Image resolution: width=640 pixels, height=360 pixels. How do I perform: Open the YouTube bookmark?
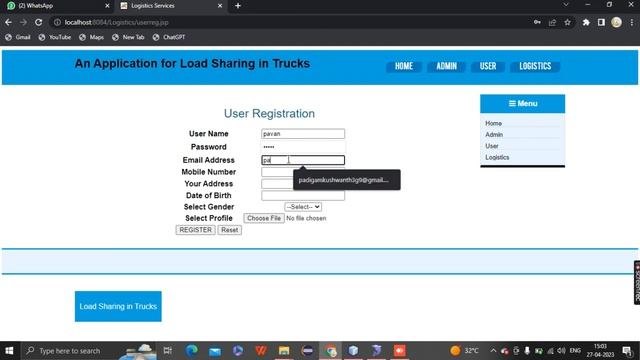tap(55, 37)
